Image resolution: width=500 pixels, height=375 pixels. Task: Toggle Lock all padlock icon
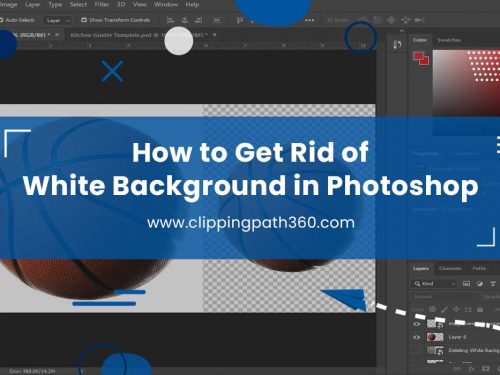(x=480, y=310)
